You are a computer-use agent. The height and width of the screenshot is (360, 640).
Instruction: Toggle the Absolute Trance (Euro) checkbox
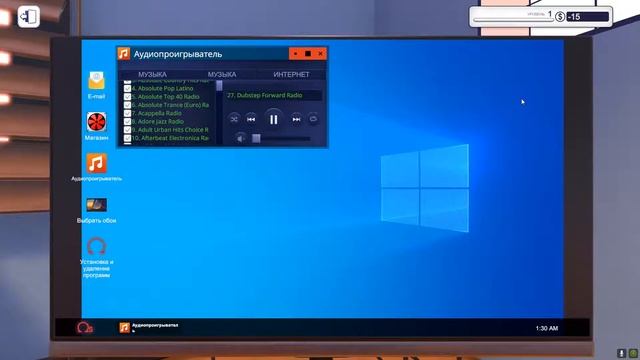tap(127, 105)
